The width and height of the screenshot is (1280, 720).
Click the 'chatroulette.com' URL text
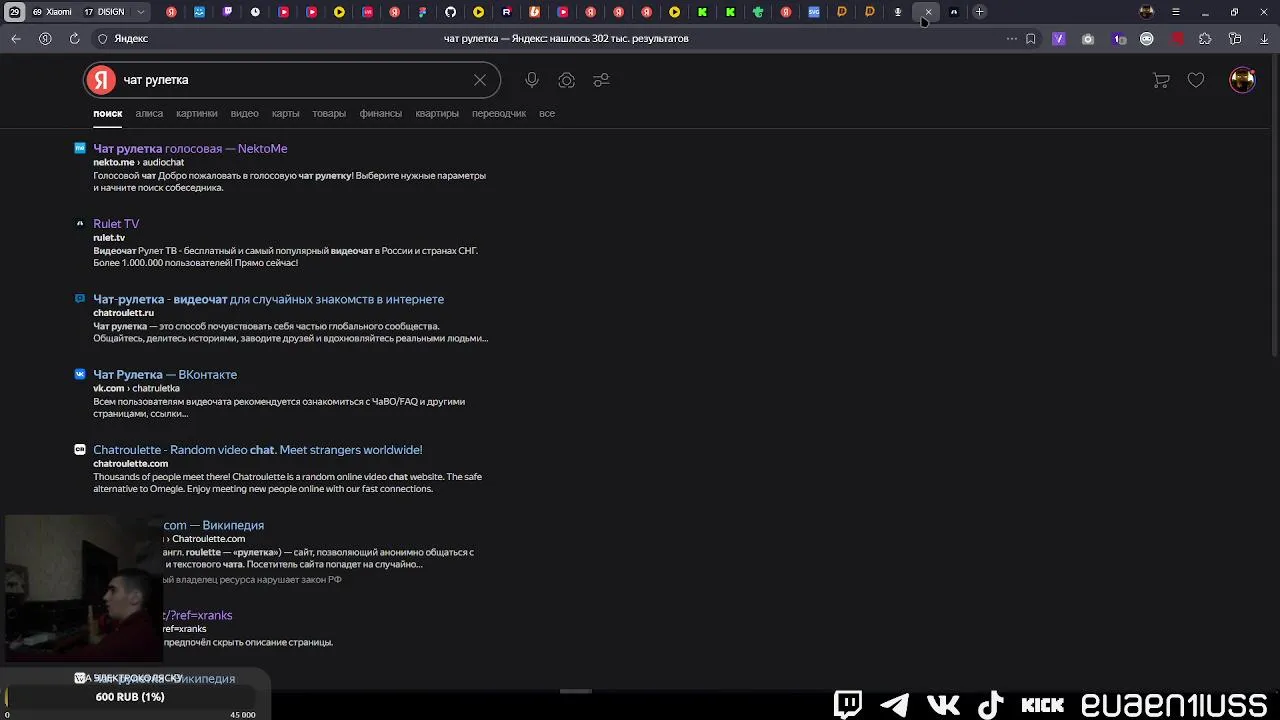coord(130,464)
